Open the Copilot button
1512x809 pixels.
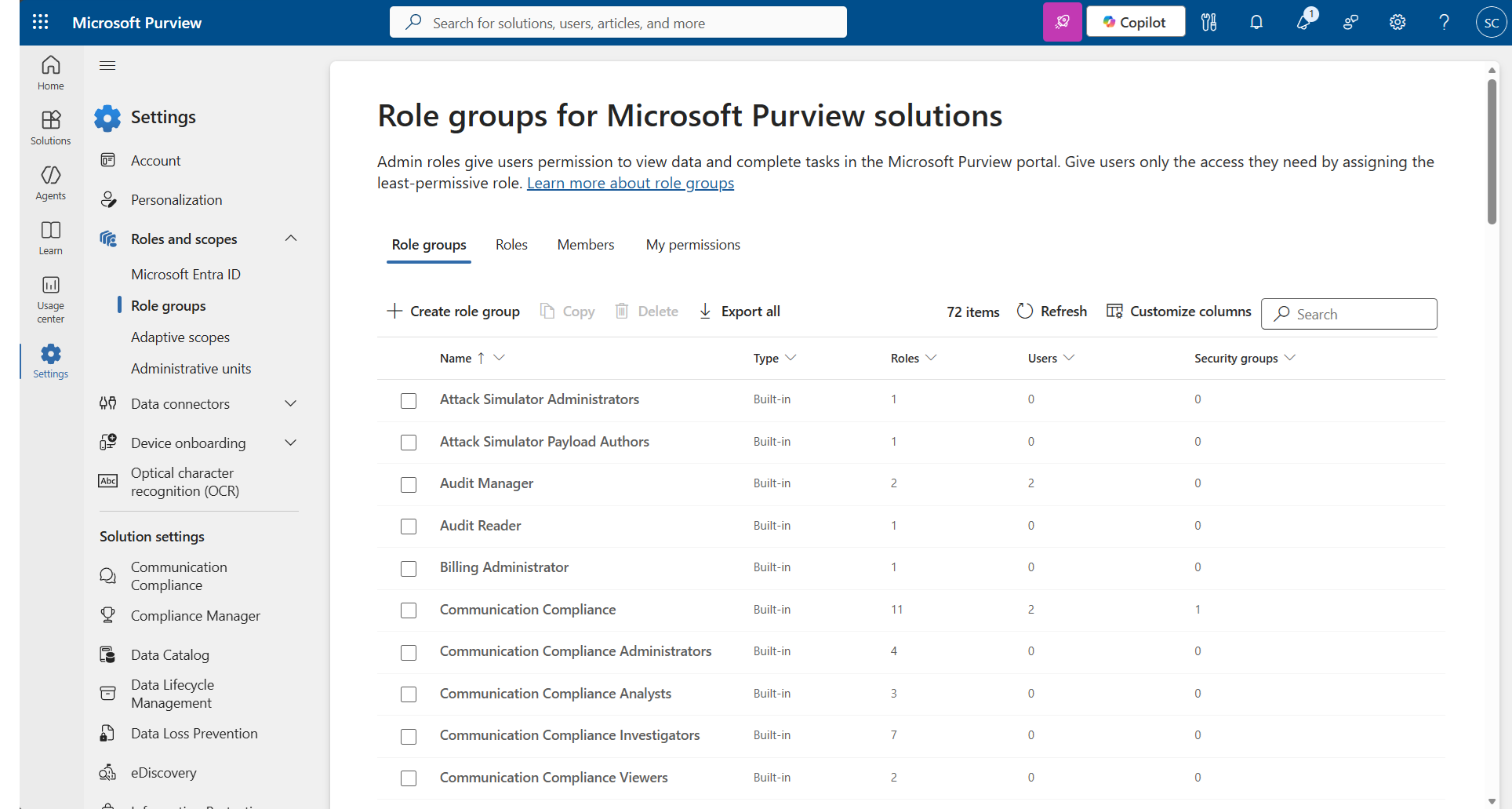coord(1136,22)
